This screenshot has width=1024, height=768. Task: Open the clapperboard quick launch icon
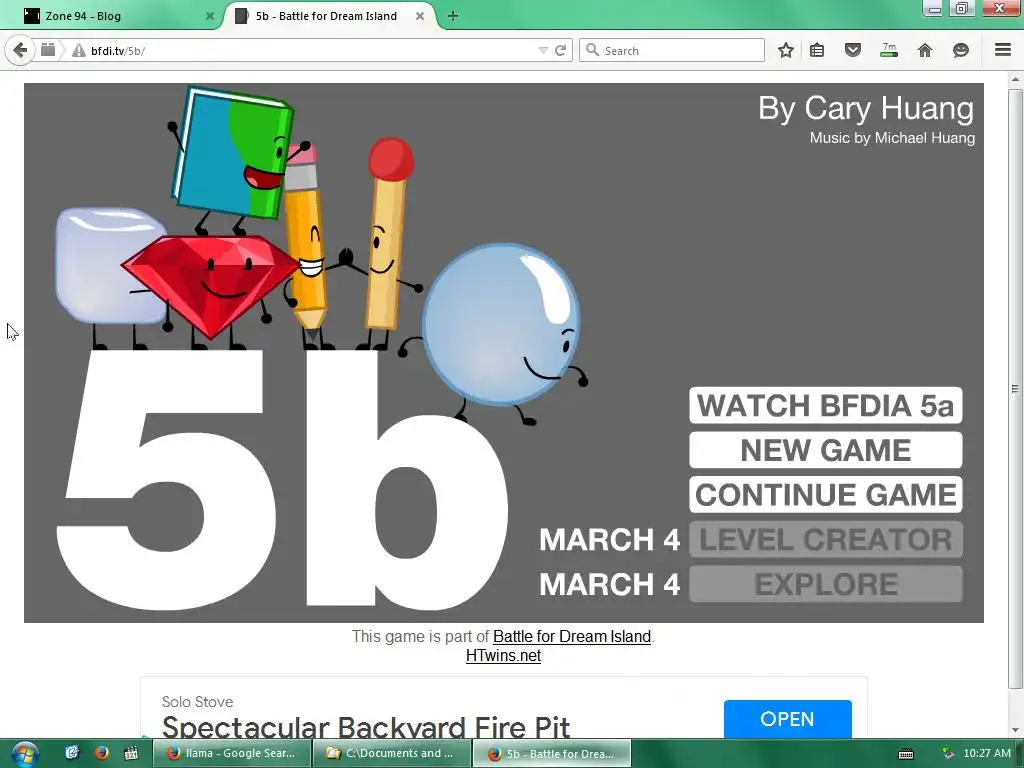pos(131,753)
